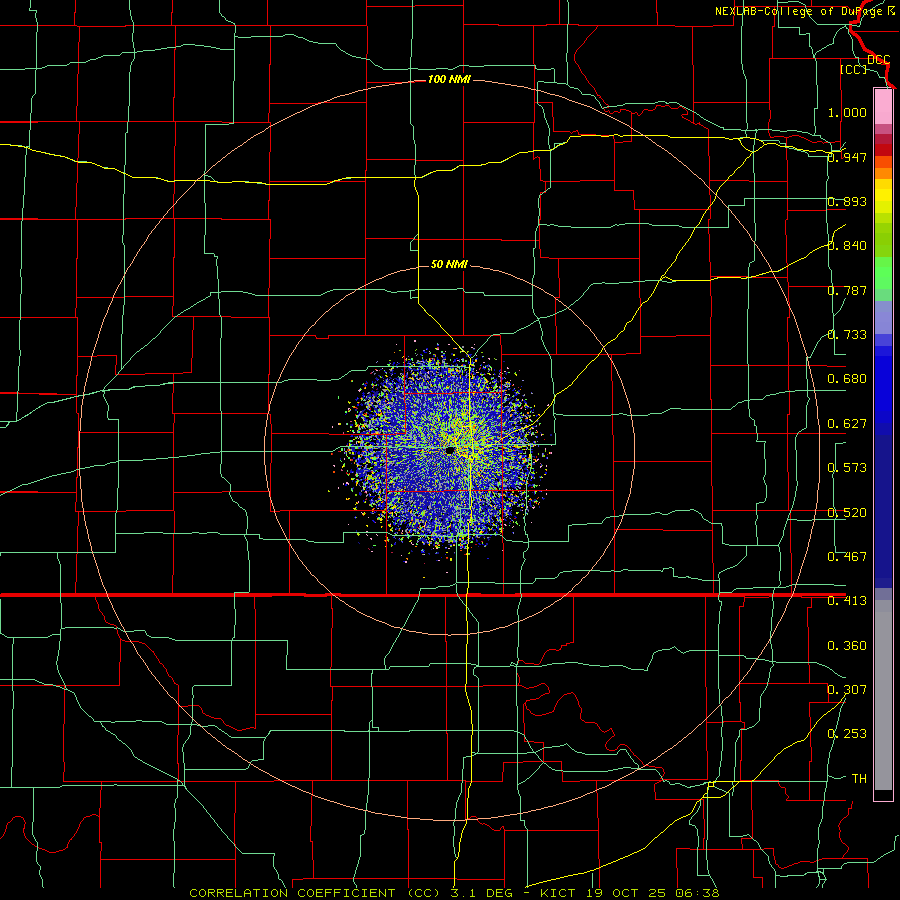
Task: Pick the lavender band on the color bar
Action: click(x=883, y=317)
